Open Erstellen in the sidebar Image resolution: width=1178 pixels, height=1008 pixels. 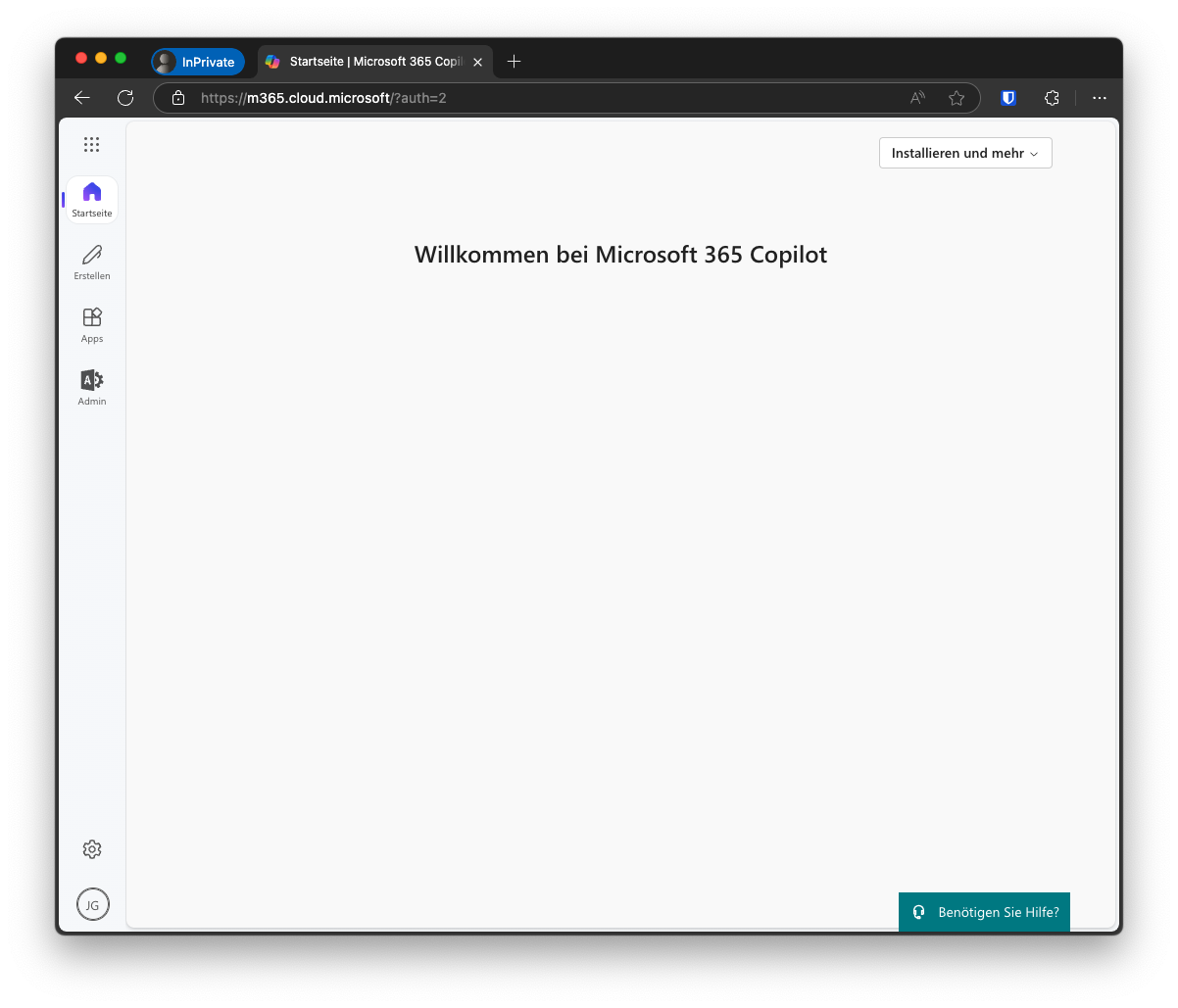[92, 263]
